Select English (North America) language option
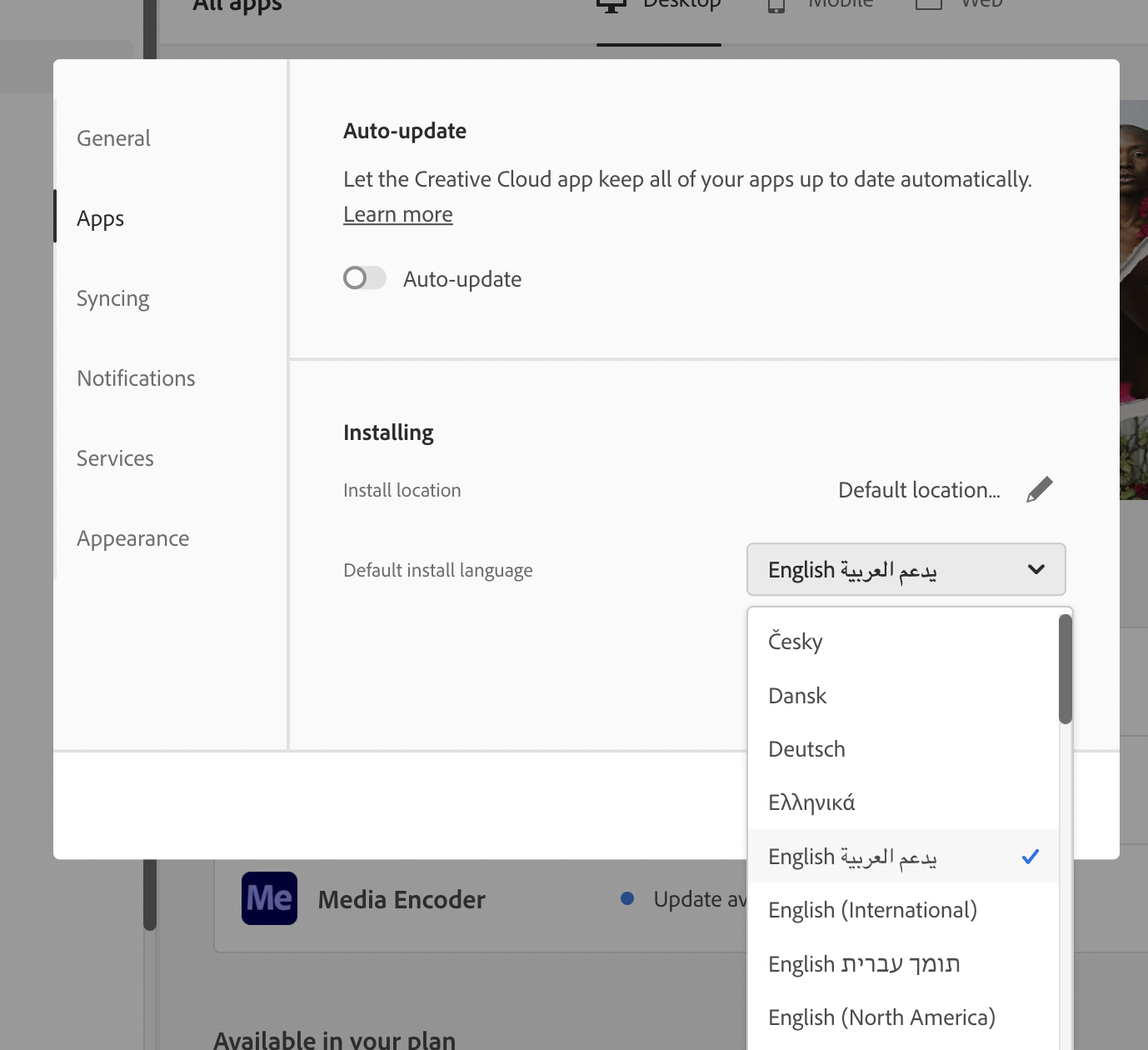 (903, 1017)
